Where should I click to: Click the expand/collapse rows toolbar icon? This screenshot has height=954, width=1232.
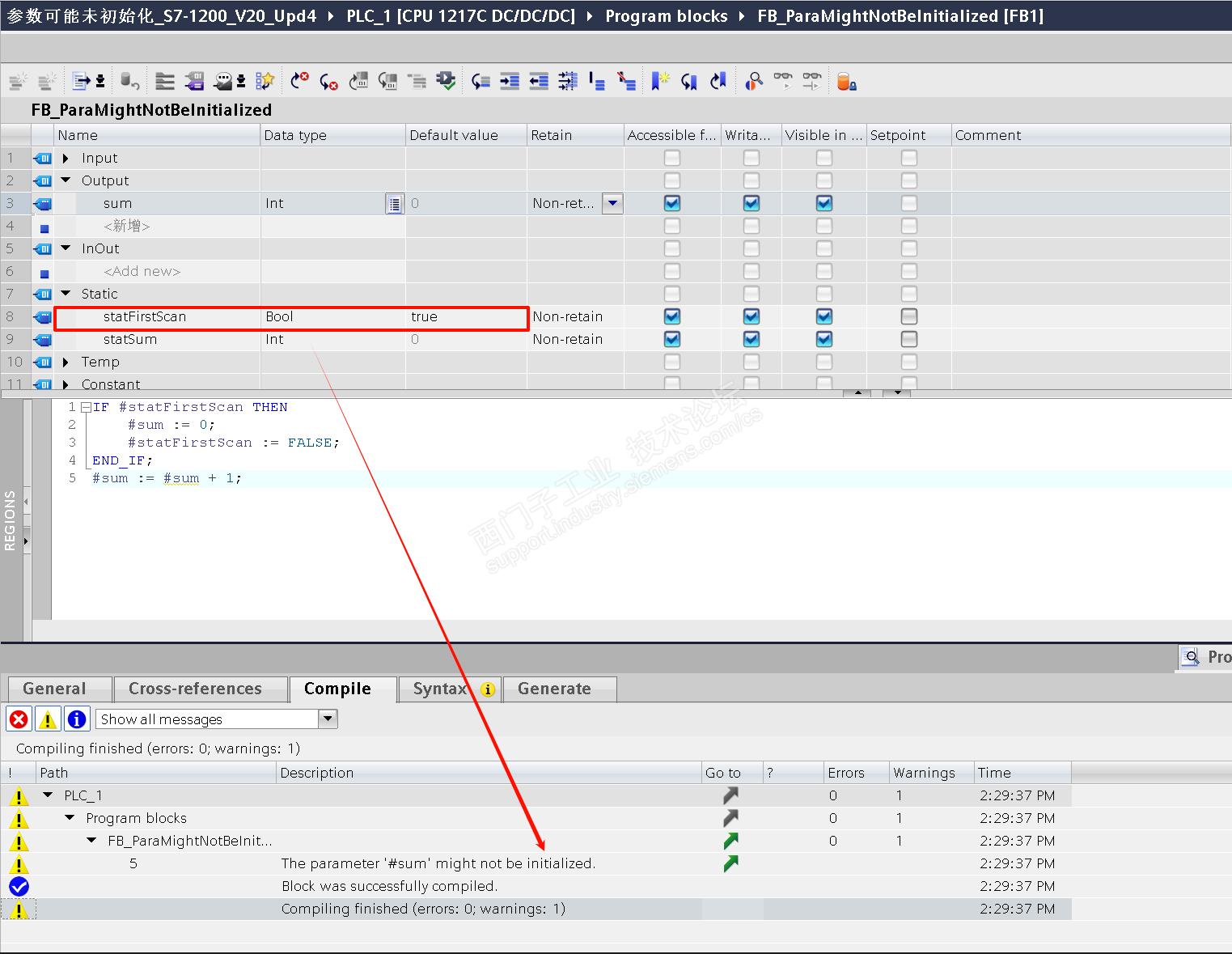tap(165, 81)
